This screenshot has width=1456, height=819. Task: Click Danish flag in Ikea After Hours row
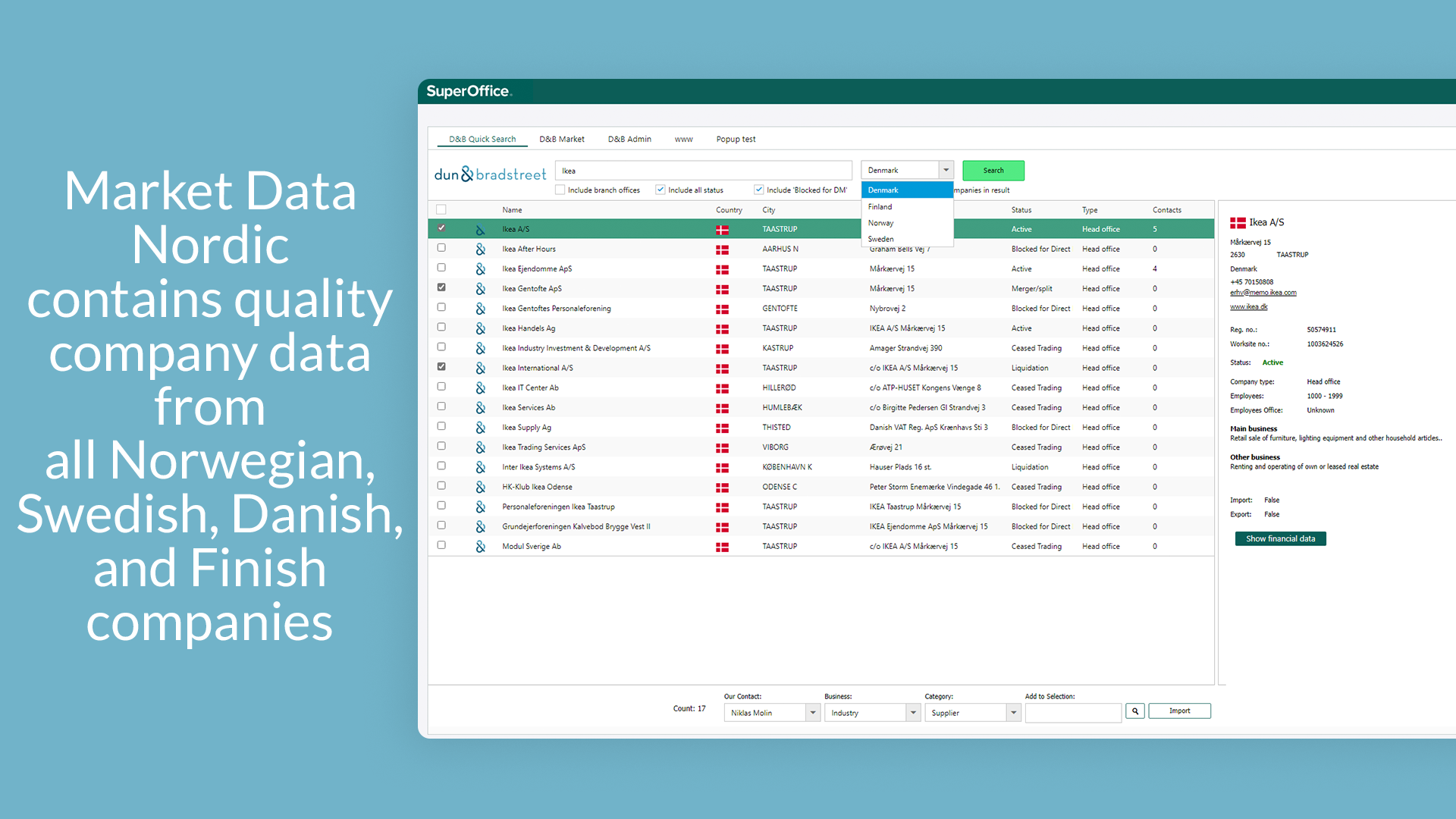(722, 249)
